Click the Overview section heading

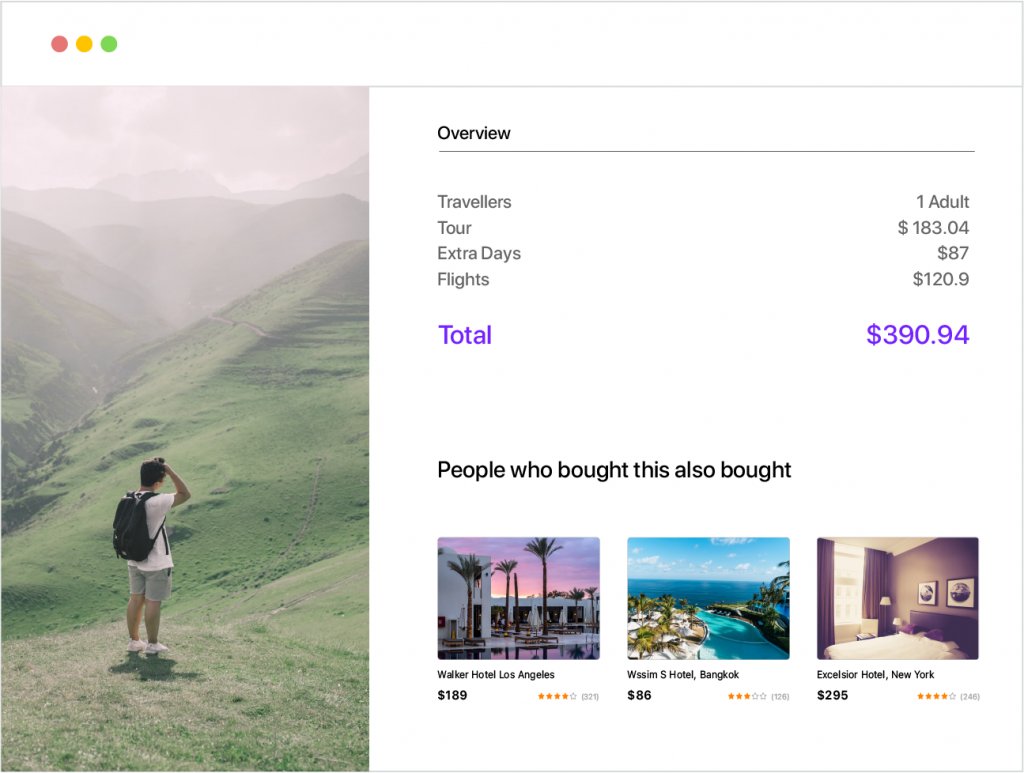click(474, 132)
